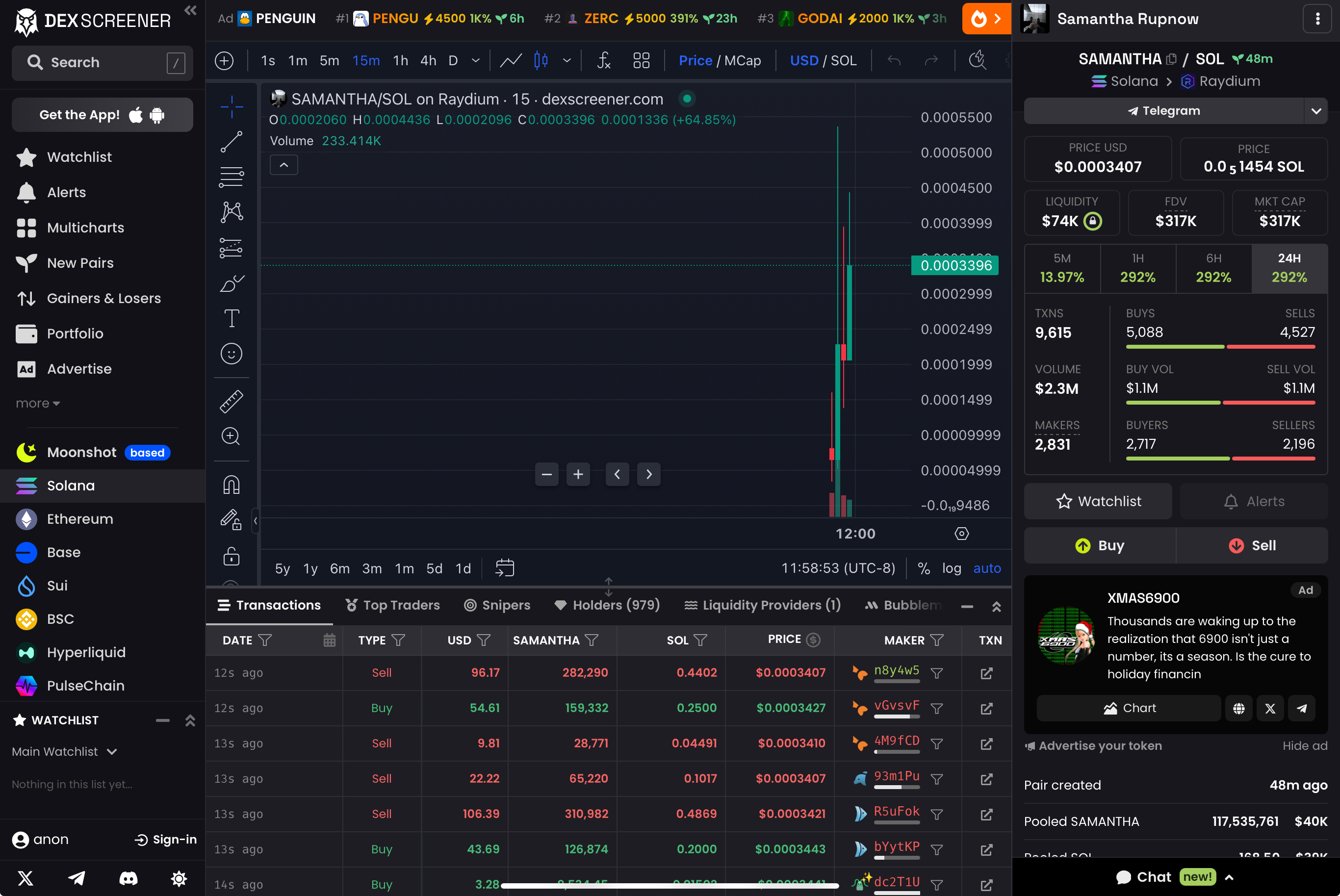
Task: Click the transactions table horizontal scrollbar
Action: [x=670, y=886]
